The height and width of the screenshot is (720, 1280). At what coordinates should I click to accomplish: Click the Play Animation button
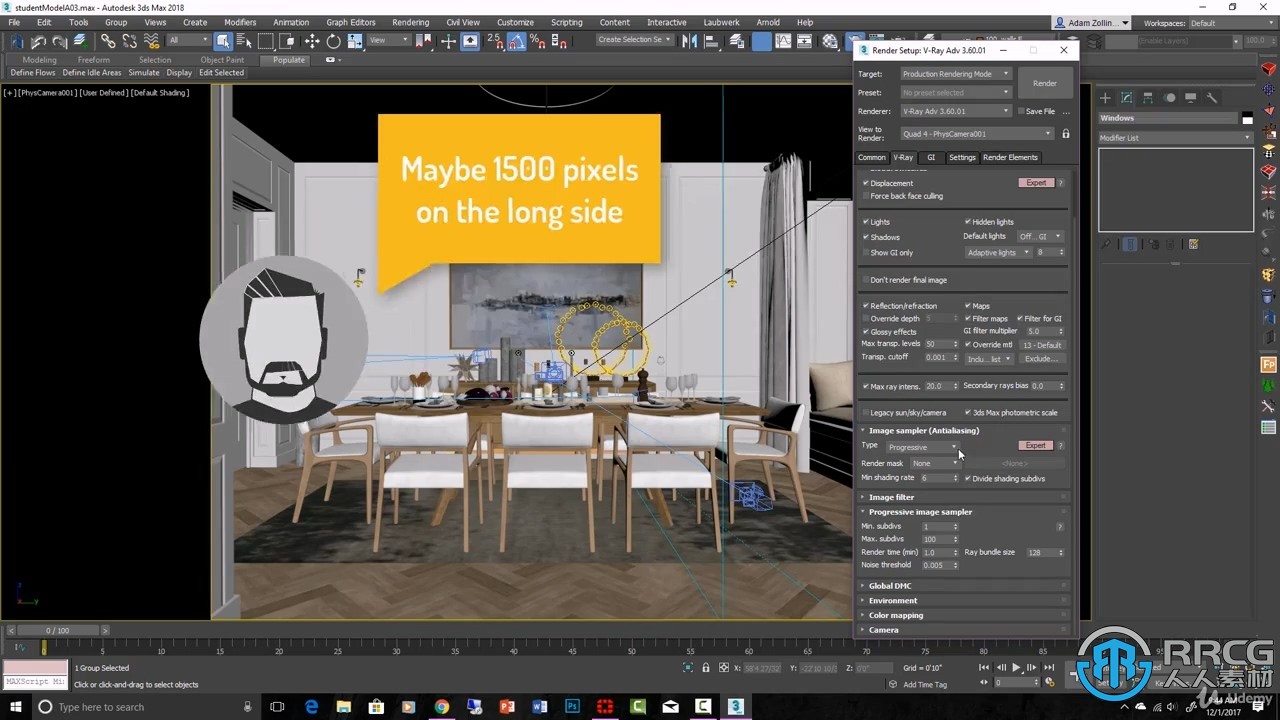1017,668
